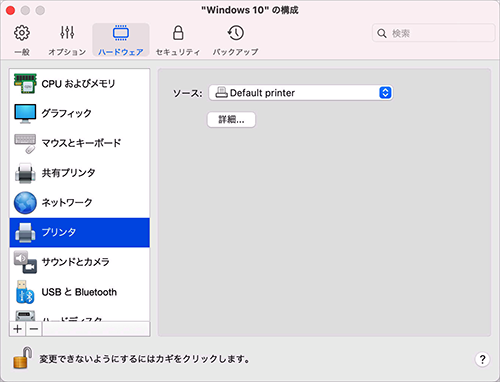
Task: Click the 検索 search field
Action: 433,33
